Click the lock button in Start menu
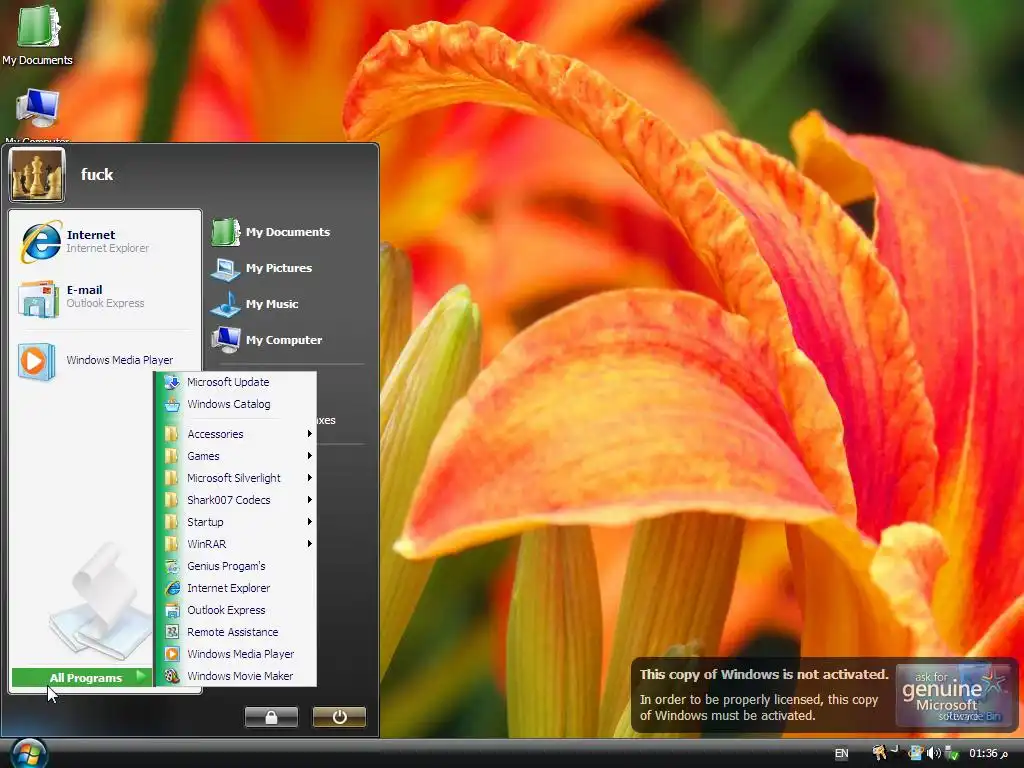The height and width of the screenshot is (768, 1024). pyautogui.click(x=271, y=717)
